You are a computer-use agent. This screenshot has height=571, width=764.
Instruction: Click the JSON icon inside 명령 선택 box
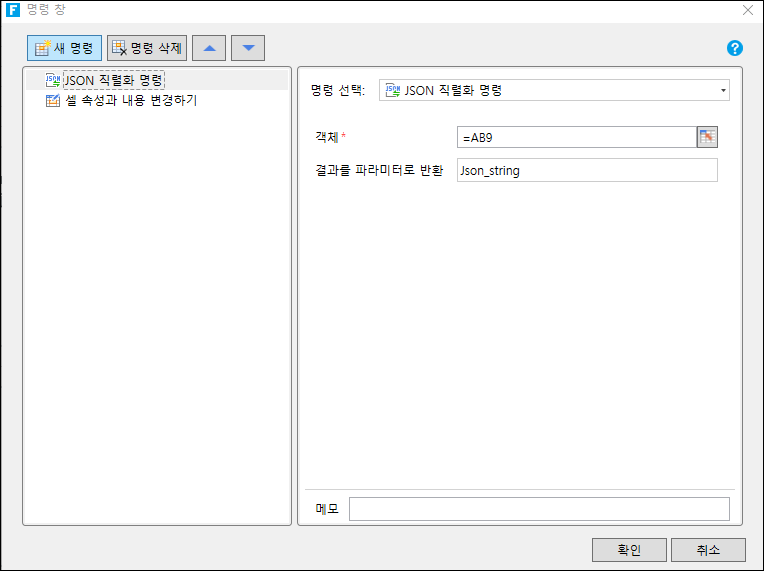[393, 91]
